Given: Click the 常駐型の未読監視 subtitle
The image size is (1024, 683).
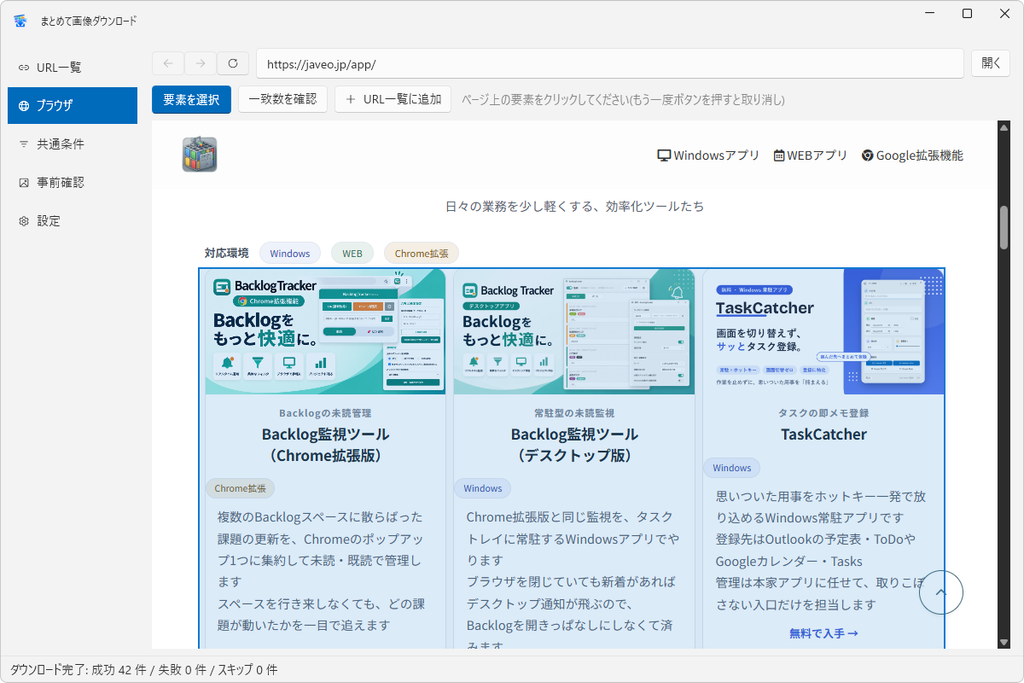Looking at the screenshot, I should [x=574, y=413].
